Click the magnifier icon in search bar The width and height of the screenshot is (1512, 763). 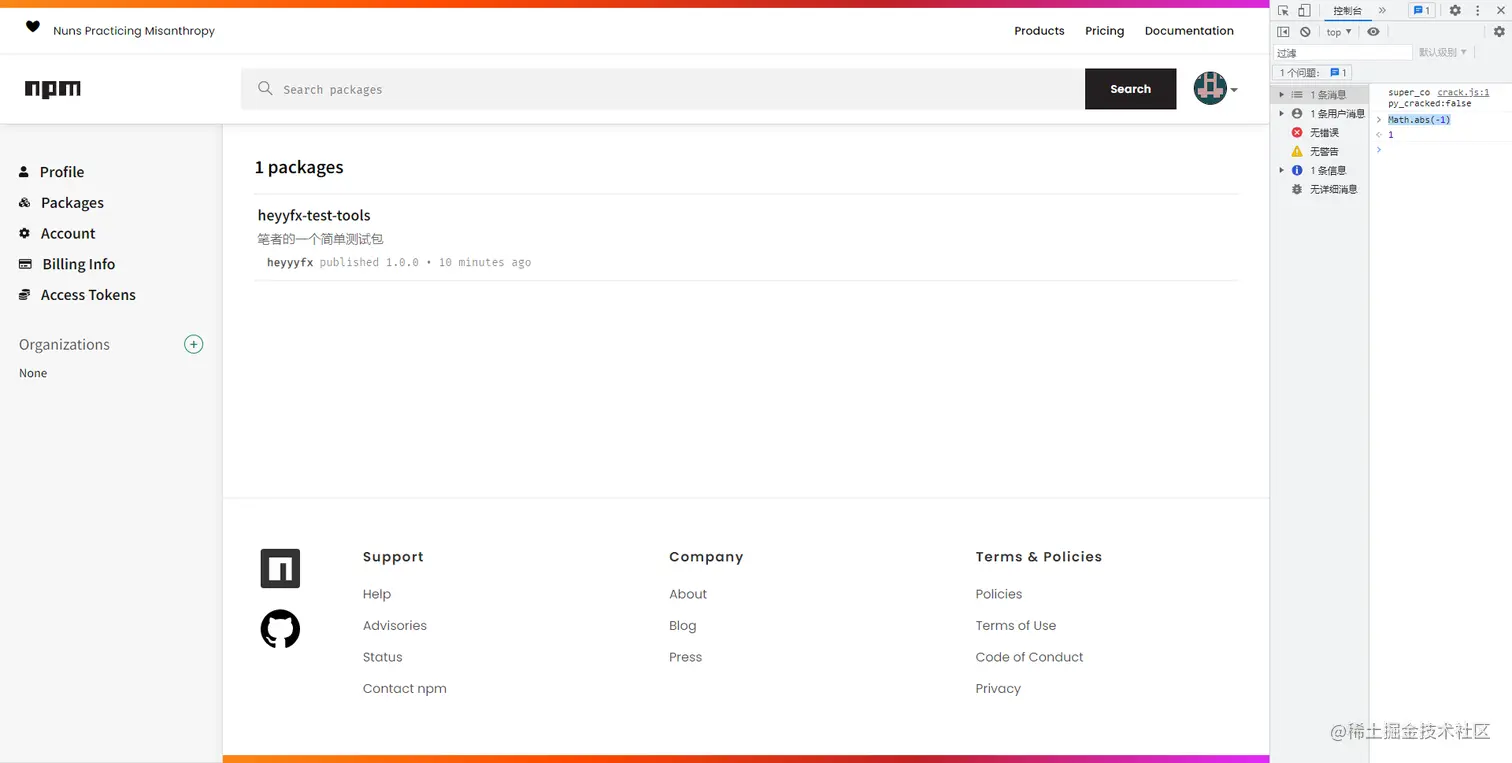[x=265, y=89]
